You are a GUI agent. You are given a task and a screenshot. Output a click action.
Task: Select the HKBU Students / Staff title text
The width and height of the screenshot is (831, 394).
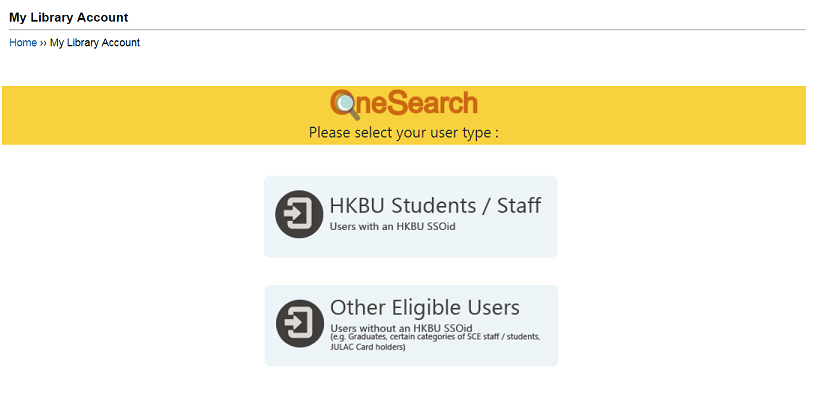coord(435,206)
